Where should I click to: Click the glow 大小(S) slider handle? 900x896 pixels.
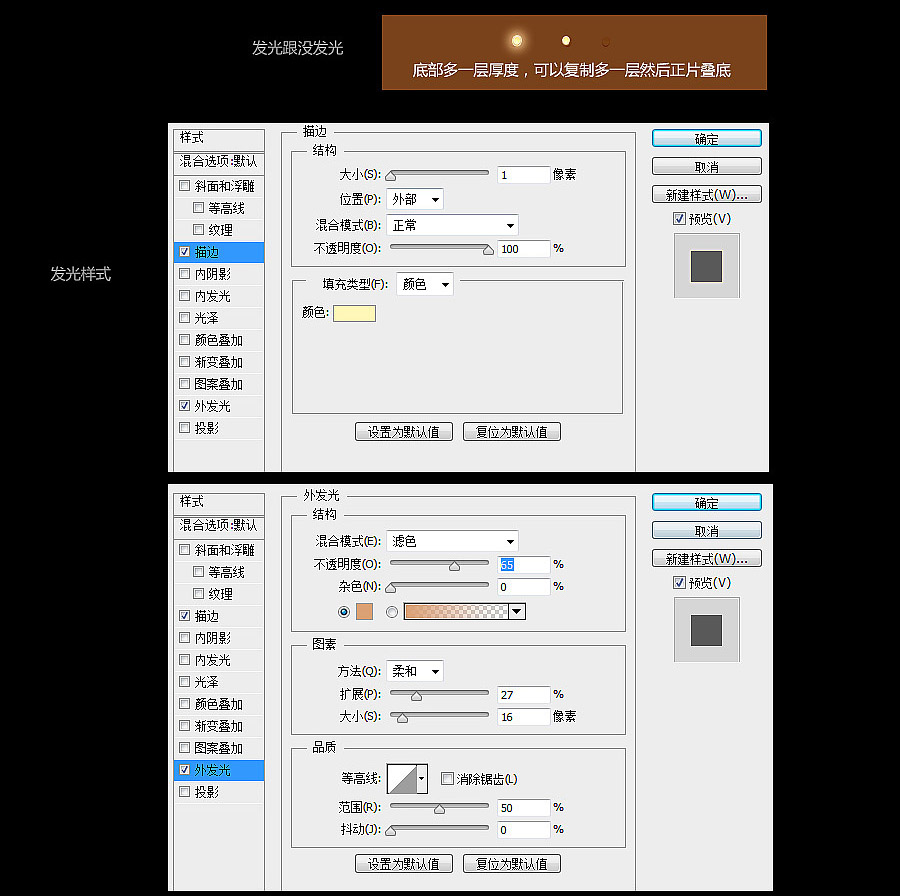tap(402, 718)
